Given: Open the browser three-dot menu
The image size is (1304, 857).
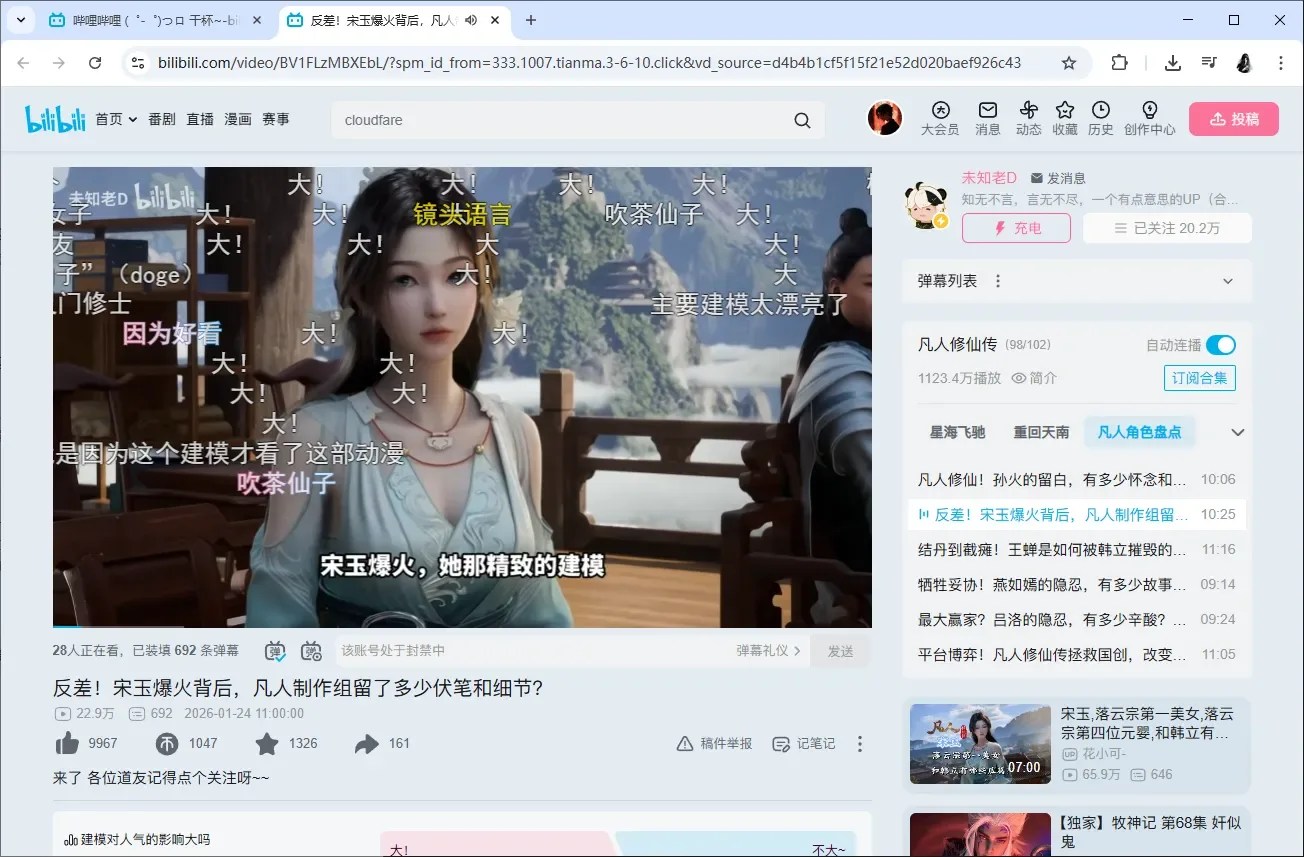Looking at the screenshot, I should tap(1281, 63).
